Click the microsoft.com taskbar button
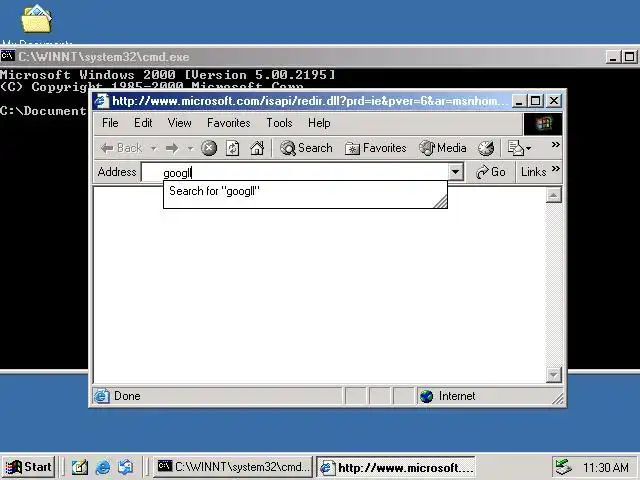This screenshot has height=480, width=640. pos(396,467)
